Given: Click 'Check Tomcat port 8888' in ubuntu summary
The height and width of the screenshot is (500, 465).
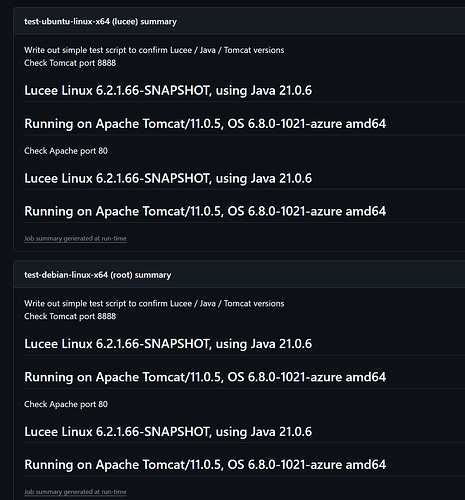Looking at the screenshot, I should 70,63.
